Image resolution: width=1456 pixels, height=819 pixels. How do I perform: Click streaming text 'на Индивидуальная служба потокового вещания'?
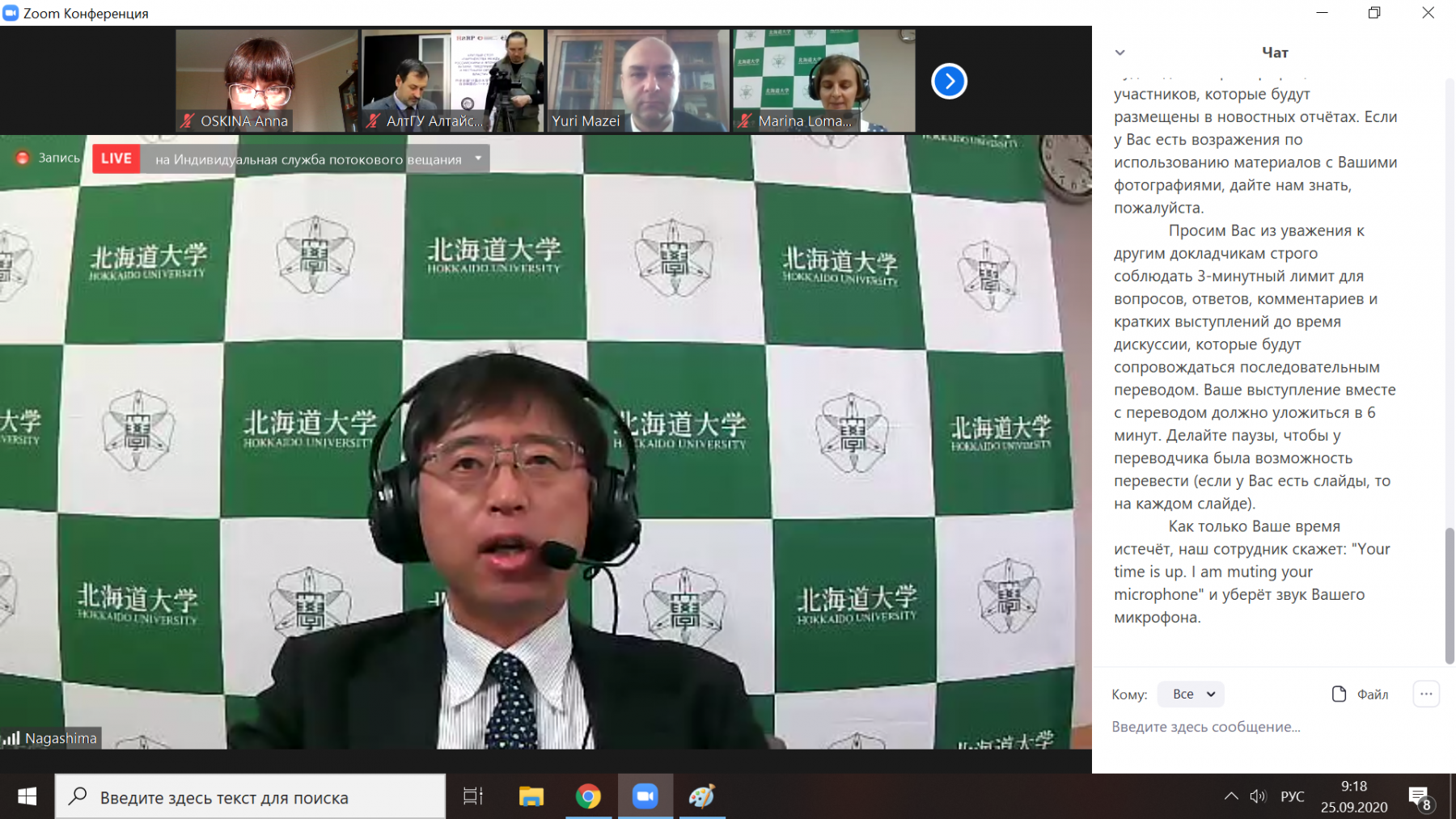pos(308,159)
